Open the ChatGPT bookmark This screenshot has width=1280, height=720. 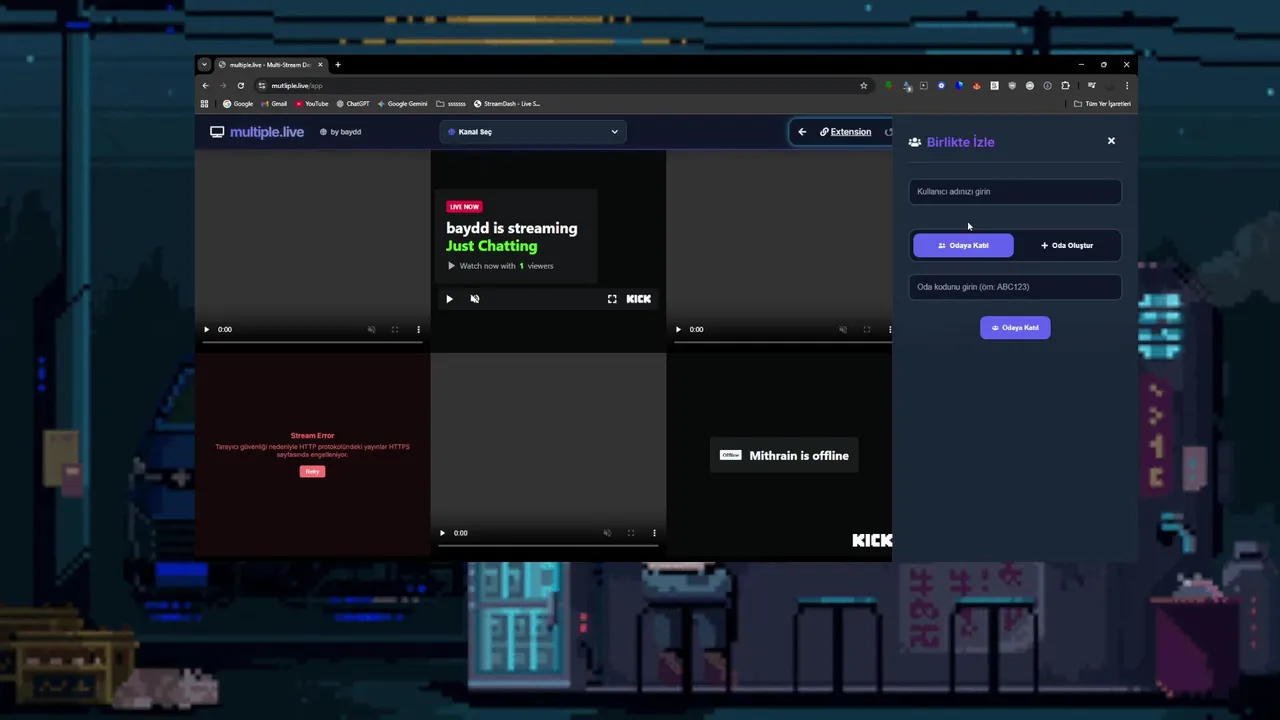click(x=353, y=104)
